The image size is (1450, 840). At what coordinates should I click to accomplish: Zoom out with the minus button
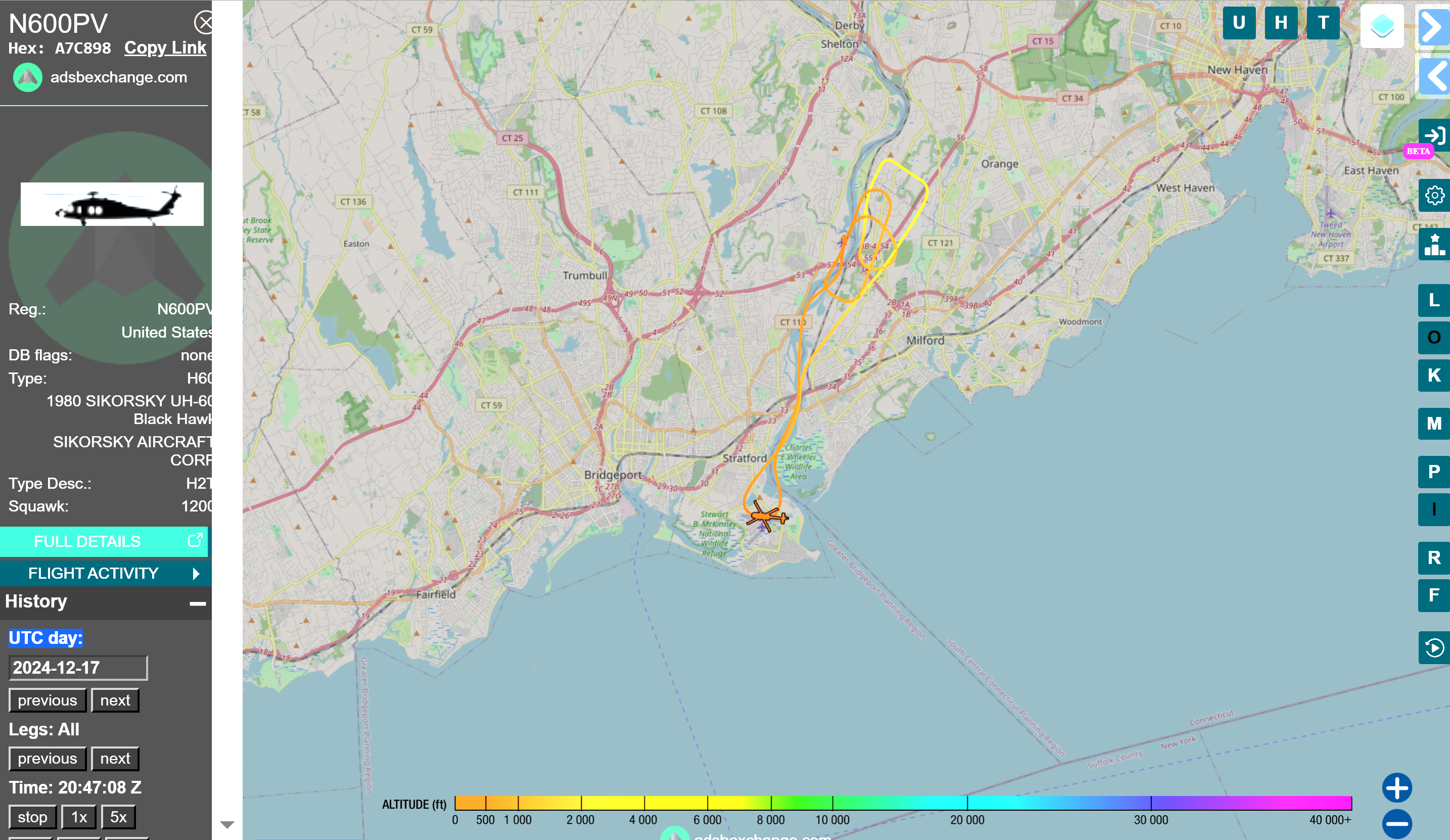[1397, 824]
